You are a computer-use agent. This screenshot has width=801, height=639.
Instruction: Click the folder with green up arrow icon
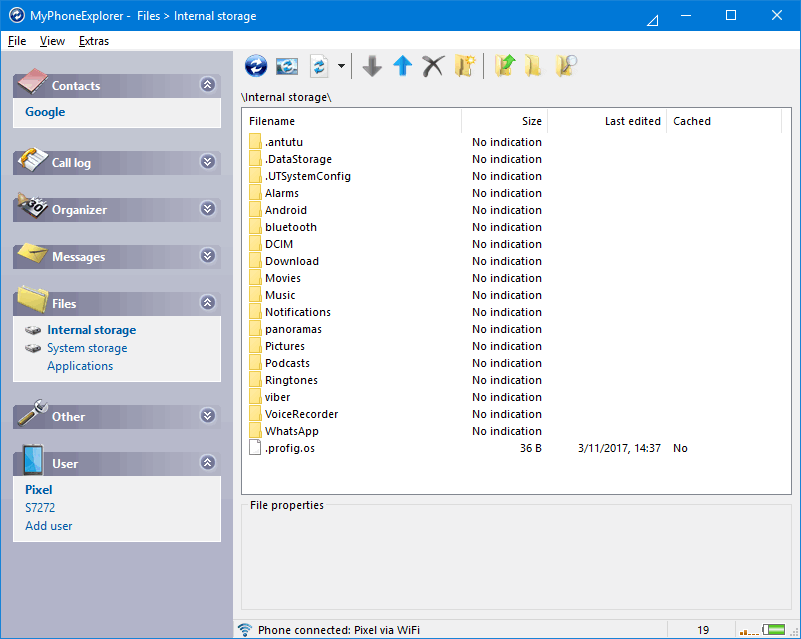[505, 66]
